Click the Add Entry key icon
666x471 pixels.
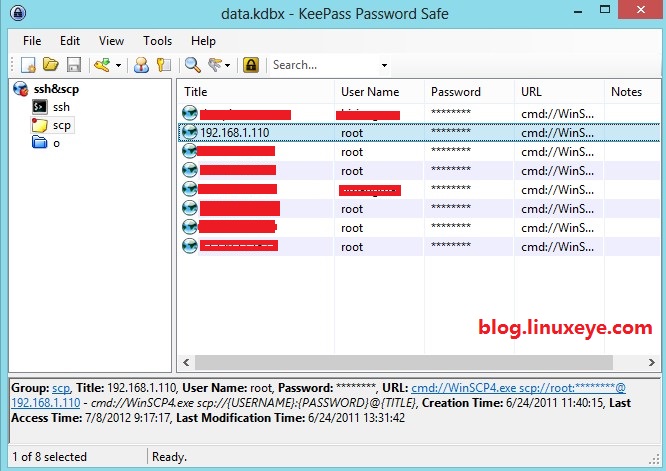point(102,65)
